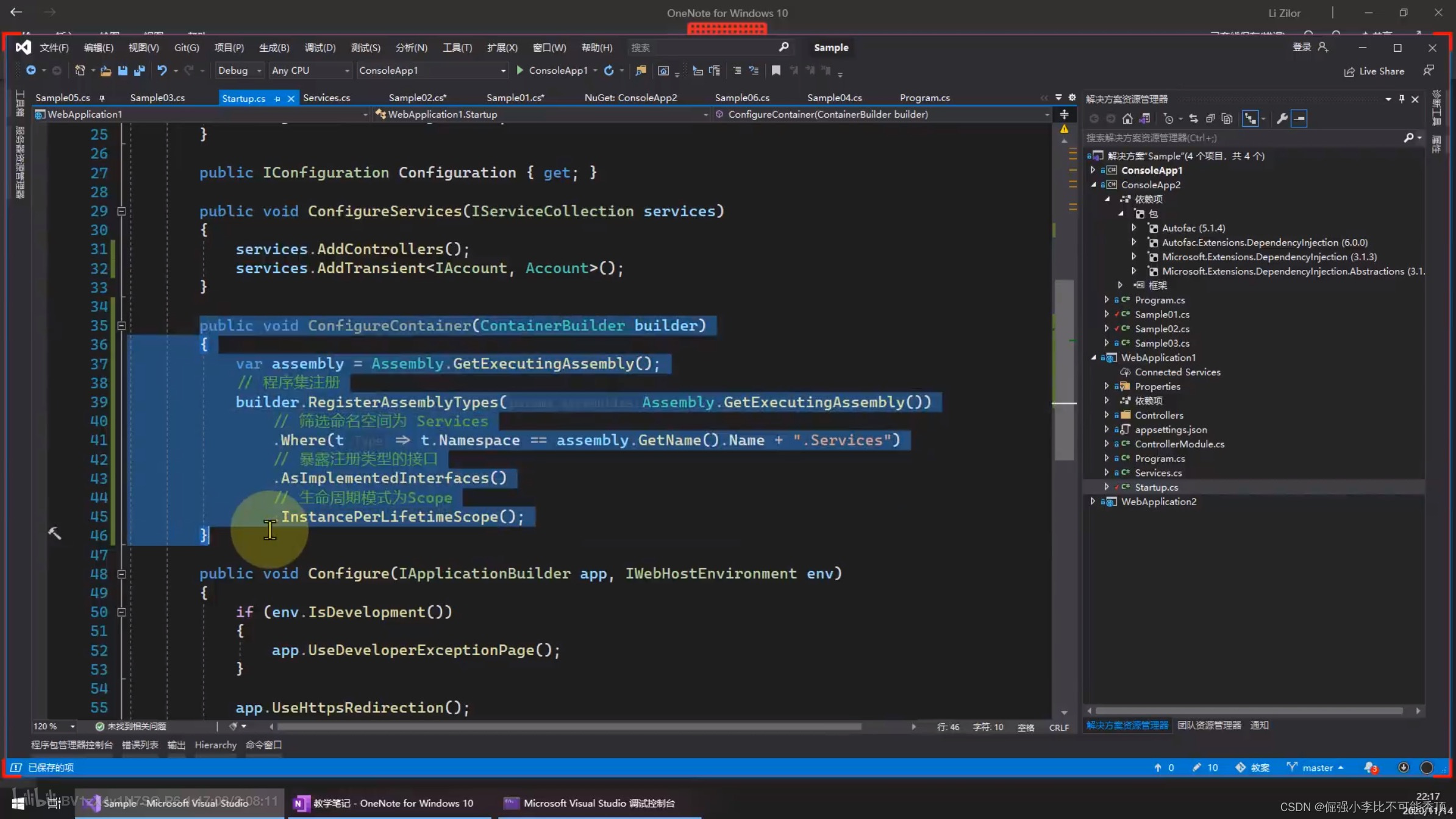Click Home icon in Solution Explorer toolbar

(1127, 119)
